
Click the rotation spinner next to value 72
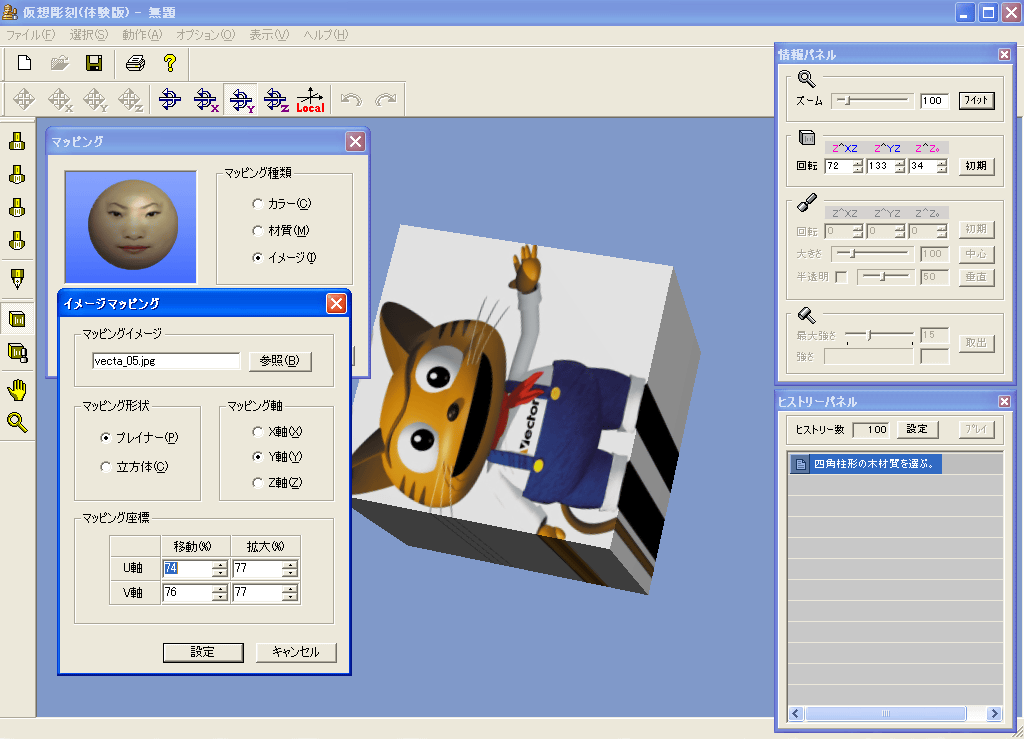(x=857, y=166)
